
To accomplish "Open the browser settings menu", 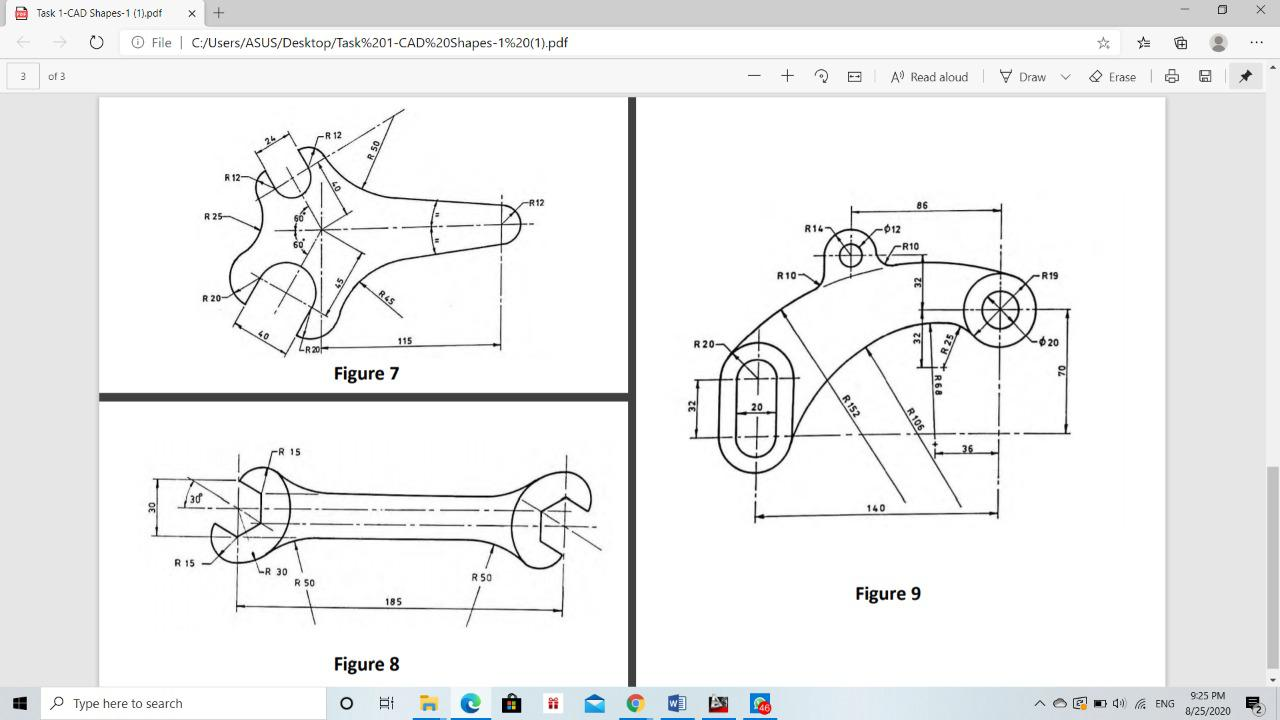I will tap(1257, 42).
